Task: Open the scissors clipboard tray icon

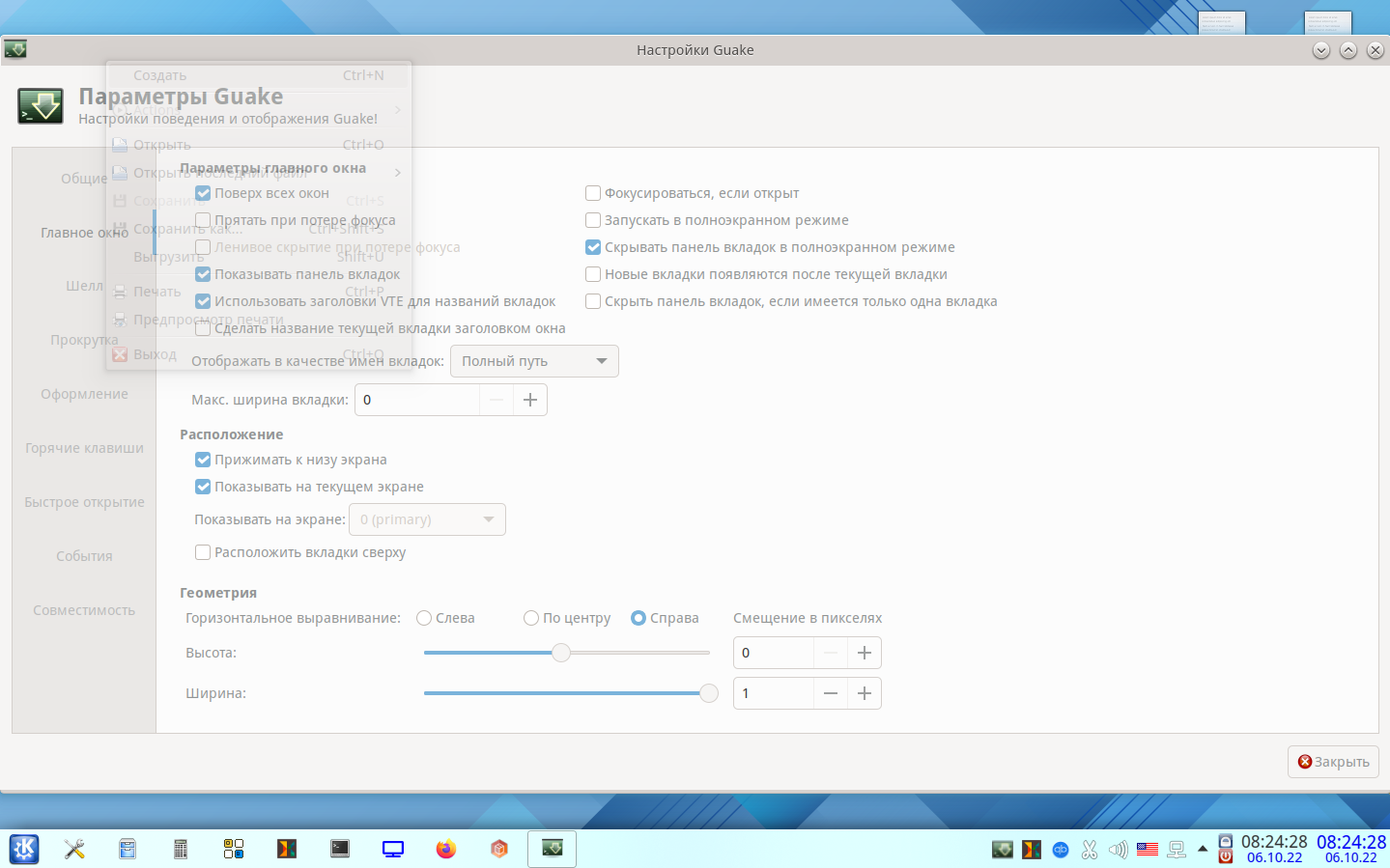Action: 1090,850
